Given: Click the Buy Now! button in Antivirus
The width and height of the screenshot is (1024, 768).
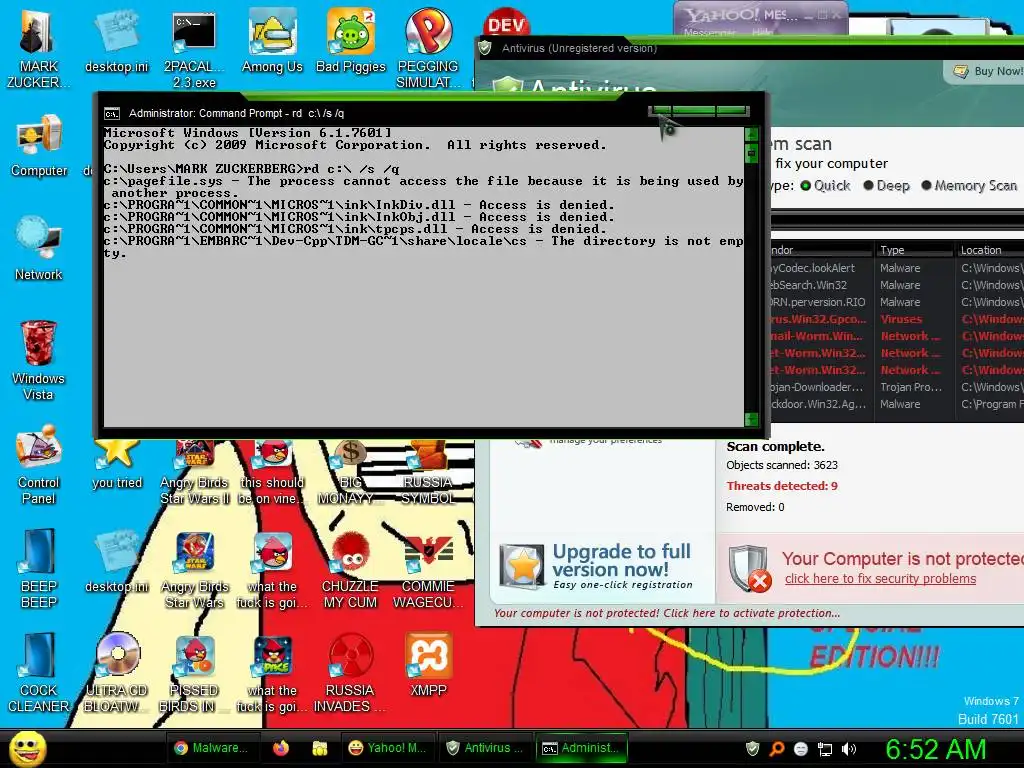Looking at the screenshot, I should pyautogui.click(x=987, y=71).
